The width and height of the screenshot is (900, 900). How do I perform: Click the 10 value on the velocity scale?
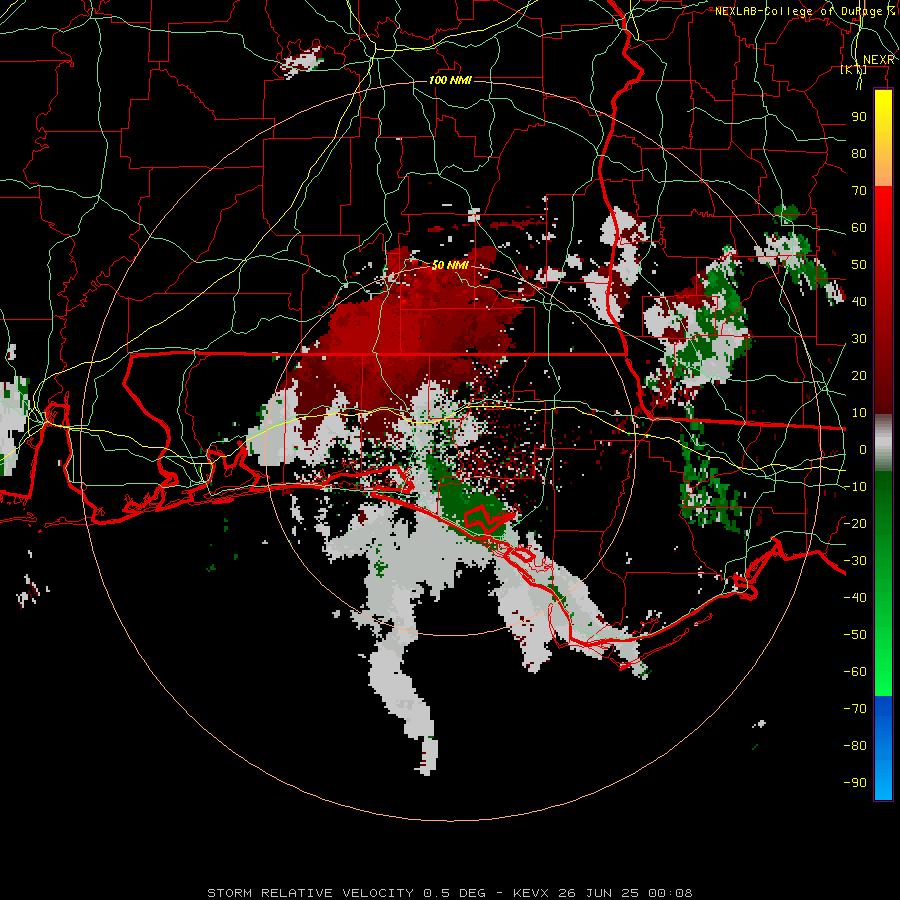tap(859, 413)
